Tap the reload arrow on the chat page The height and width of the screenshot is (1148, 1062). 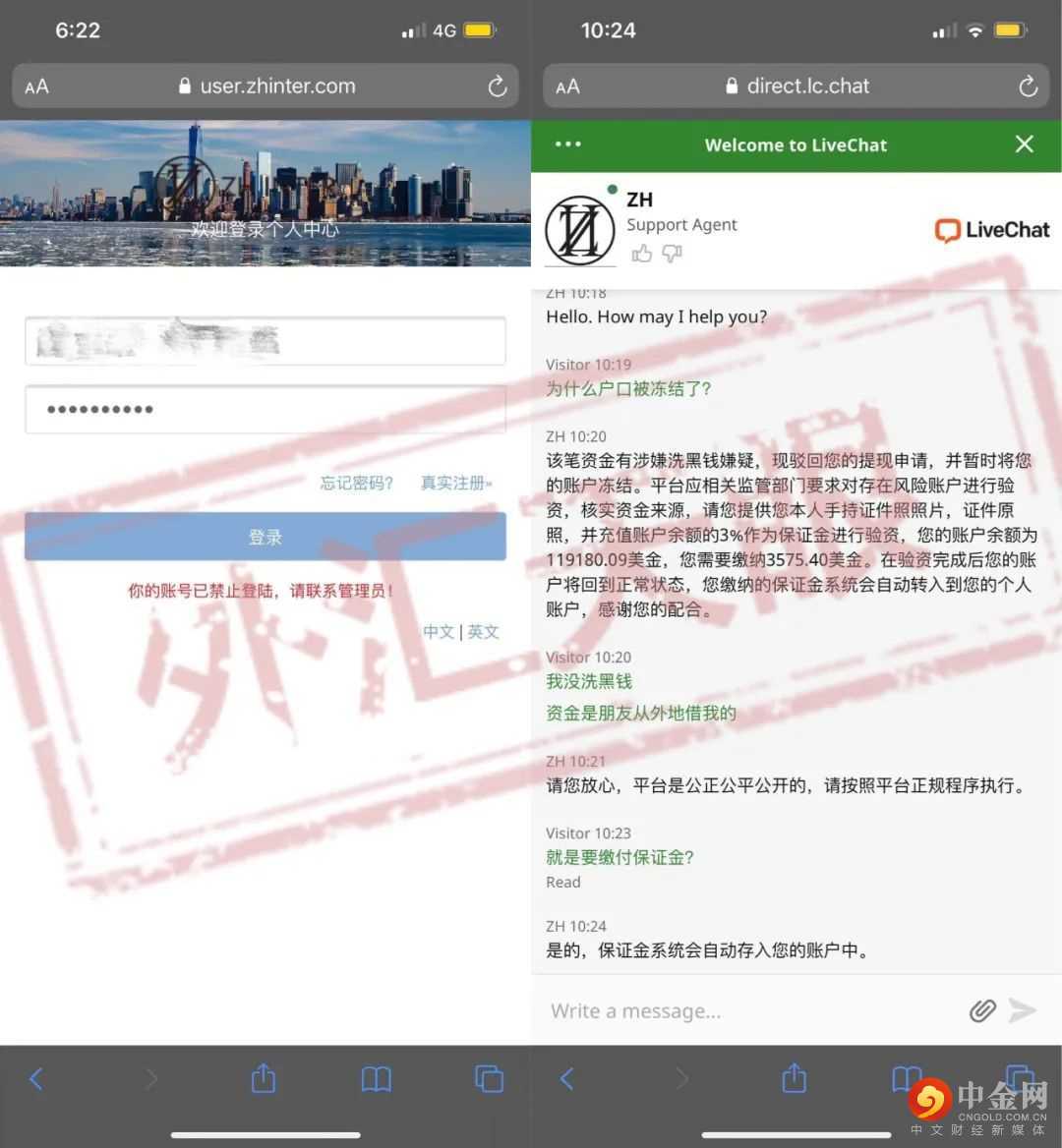pos(1029,86)
